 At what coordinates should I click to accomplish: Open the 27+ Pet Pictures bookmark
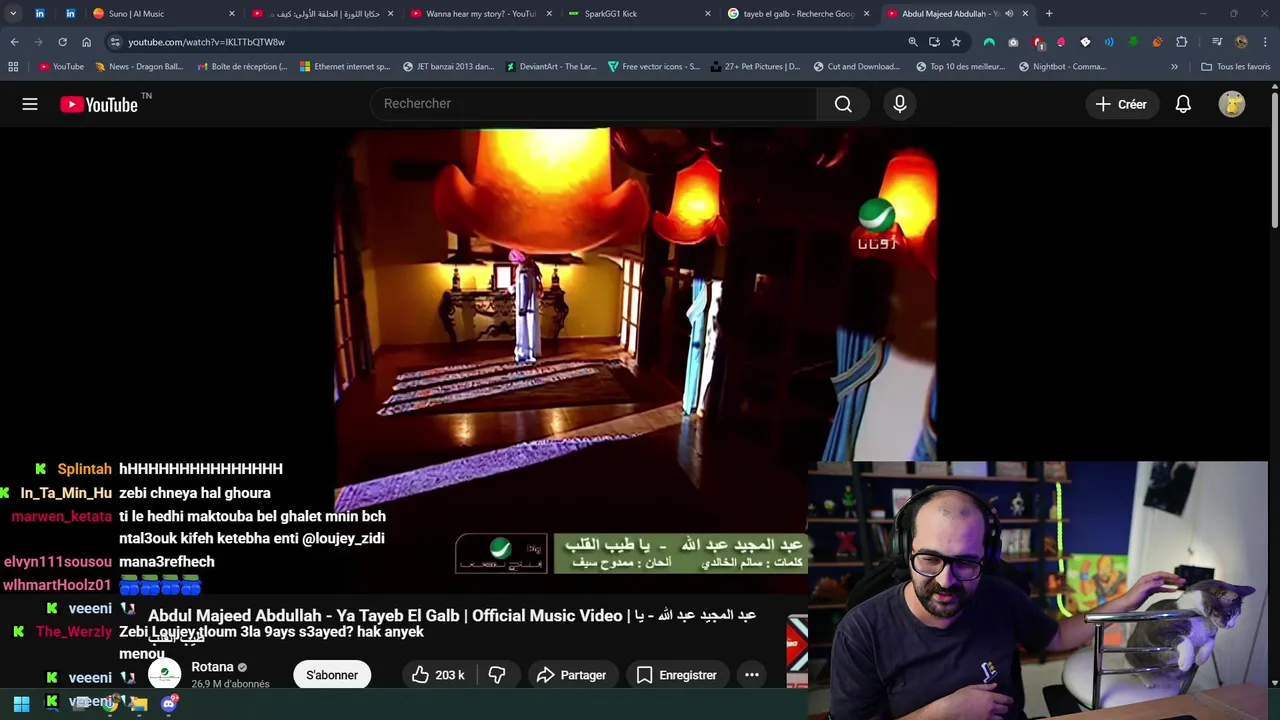[756, 67]
